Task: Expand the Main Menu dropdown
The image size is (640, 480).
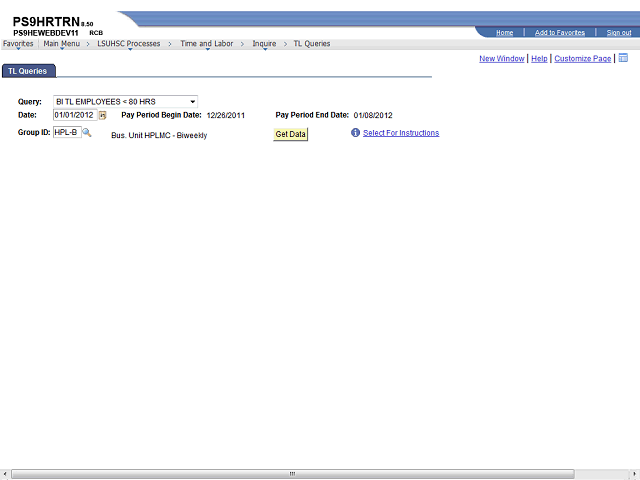Action: (62, 44)
